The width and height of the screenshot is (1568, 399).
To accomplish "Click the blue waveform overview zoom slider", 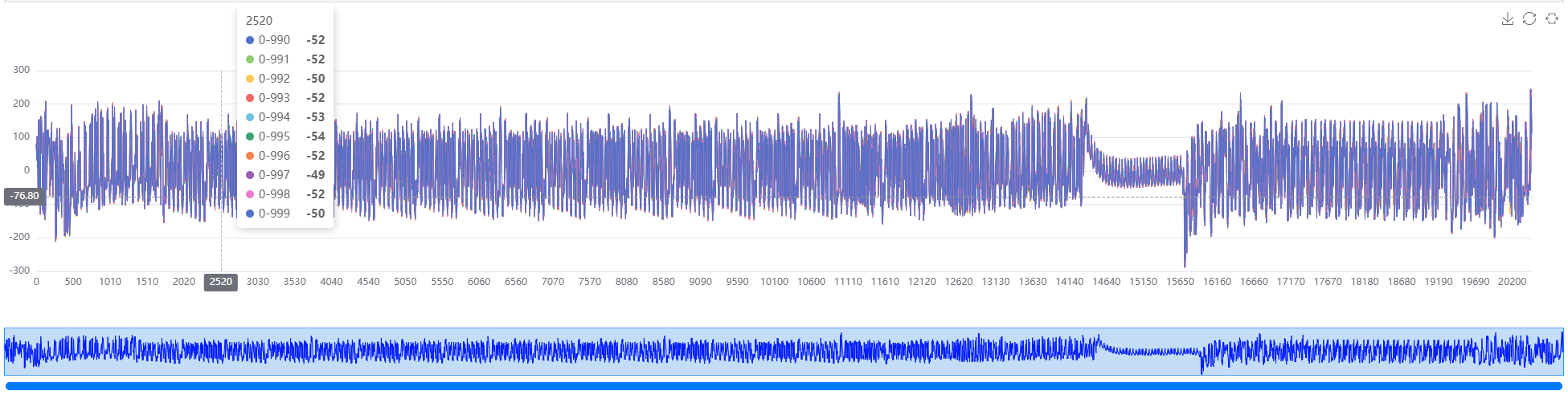I will pyautogui.click(x=784, y=351).
